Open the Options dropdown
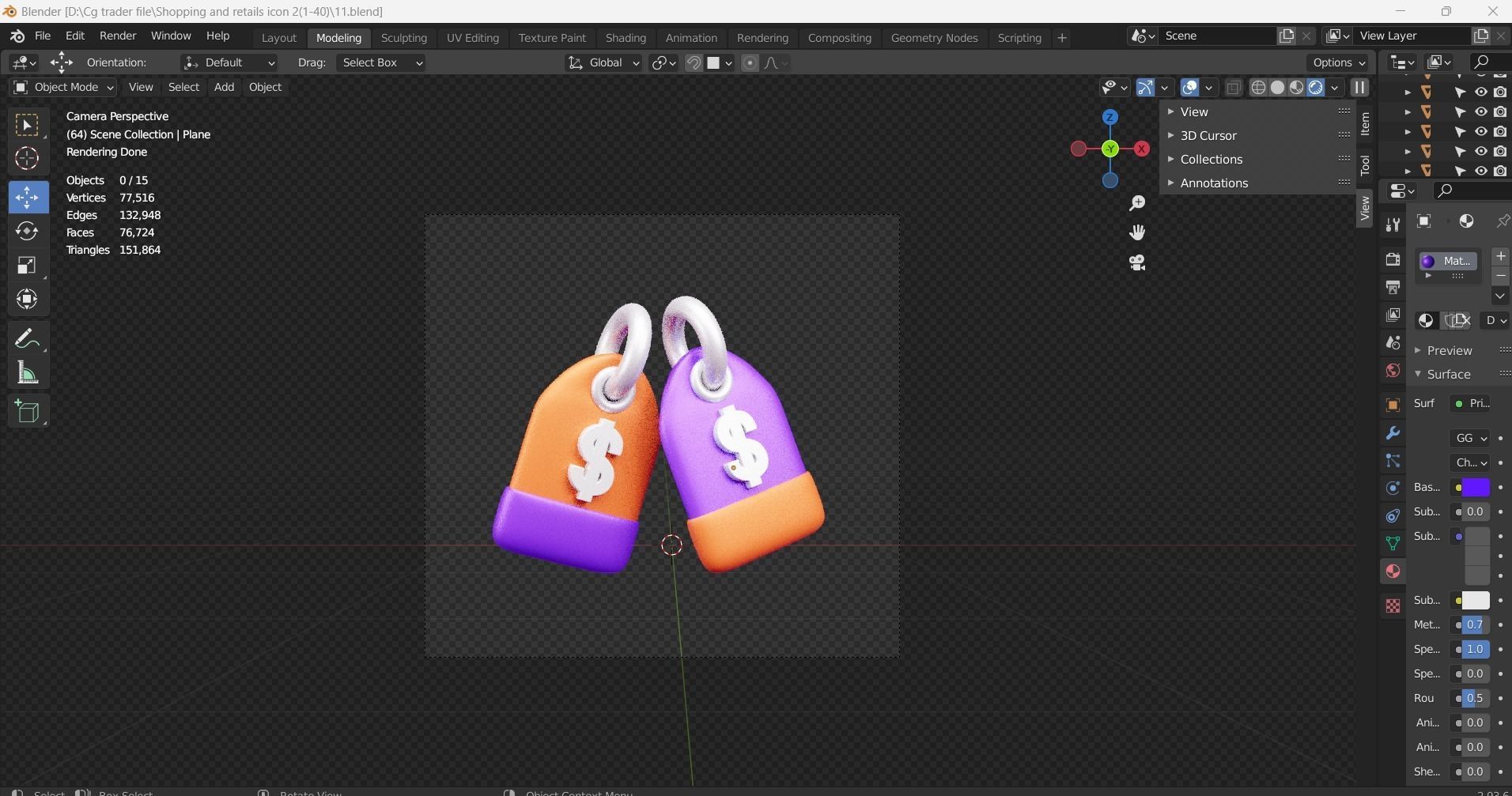The width and height of the screenshot is (1512, 796). 1339,62
